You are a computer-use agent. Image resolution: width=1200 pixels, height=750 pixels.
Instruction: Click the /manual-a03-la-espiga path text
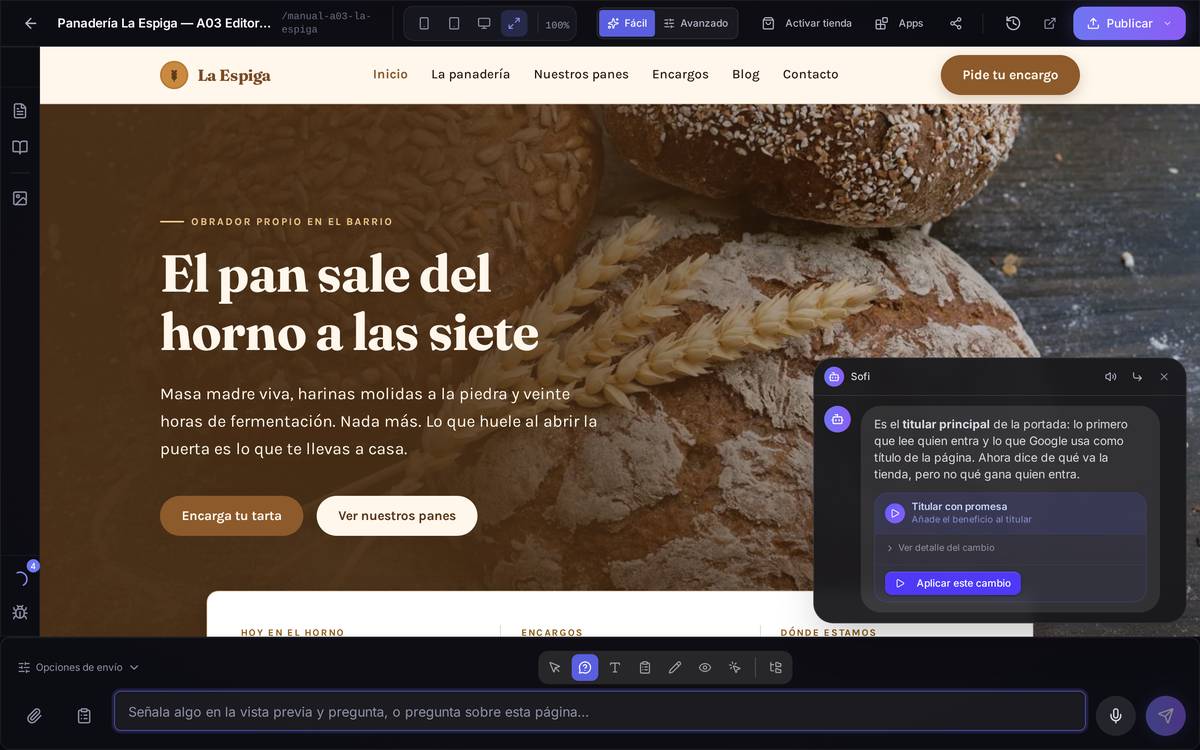coord(326,23)
